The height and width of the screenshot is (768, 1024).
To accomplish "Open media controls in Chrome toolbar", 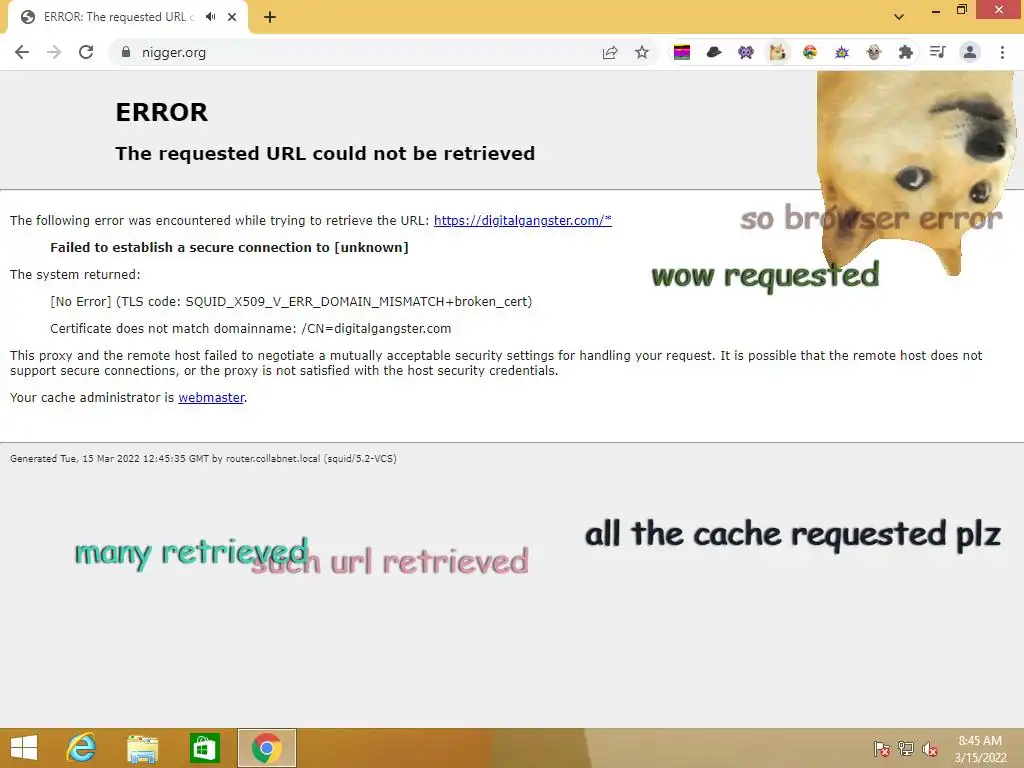I will coord(938,52).
